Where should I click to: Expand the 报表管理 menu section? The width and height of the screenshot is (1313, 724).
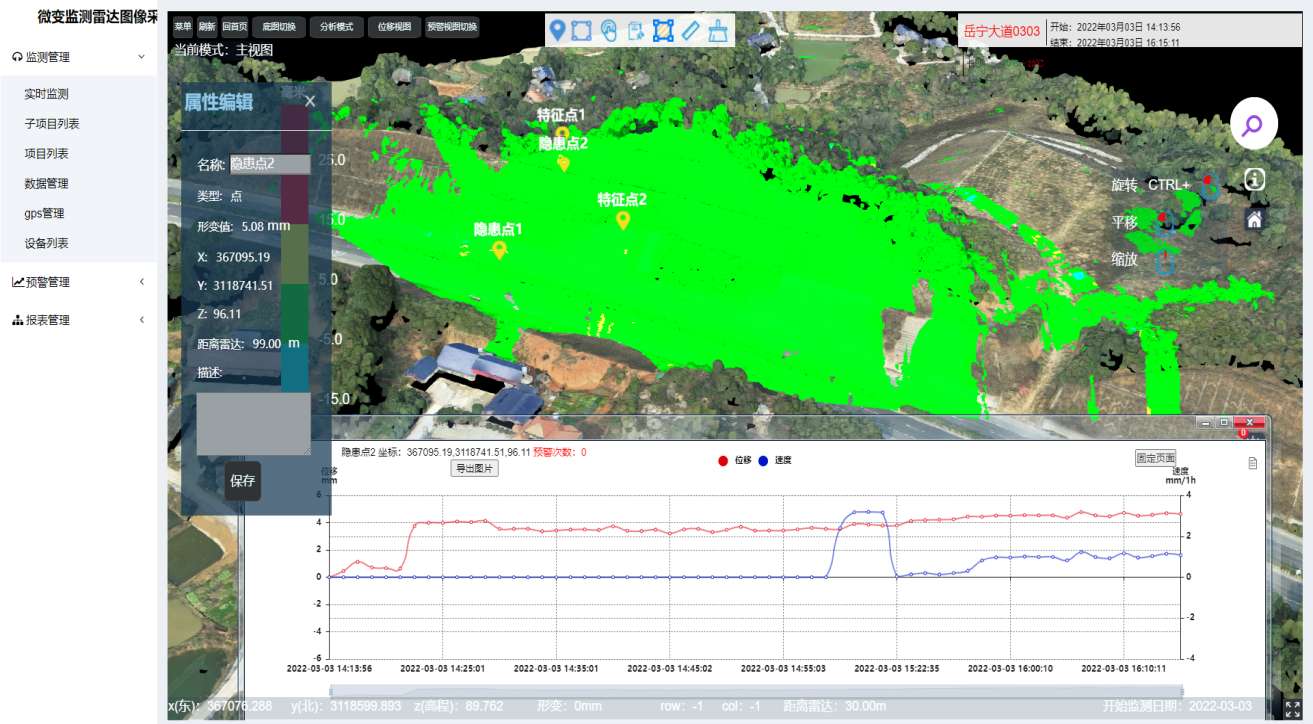point(78,320)
